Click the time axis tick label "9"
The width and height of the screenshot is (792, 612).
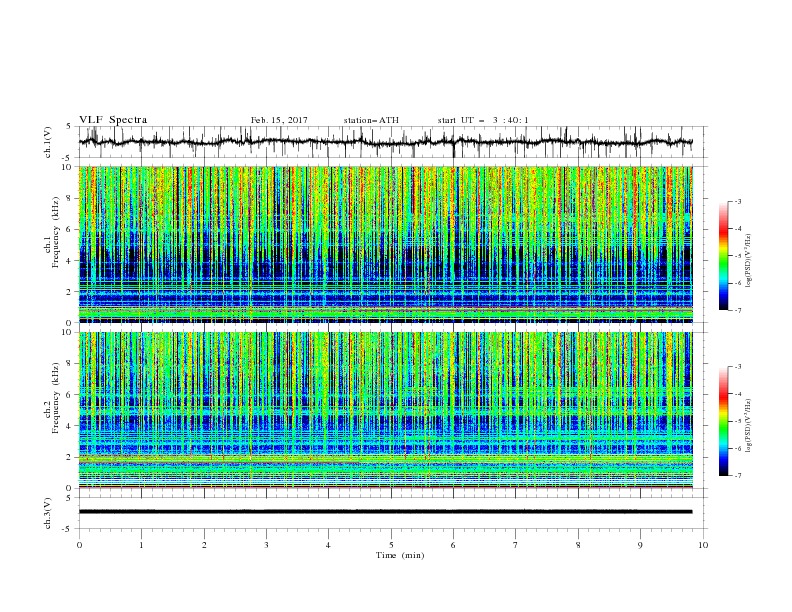tap(640, 545)
